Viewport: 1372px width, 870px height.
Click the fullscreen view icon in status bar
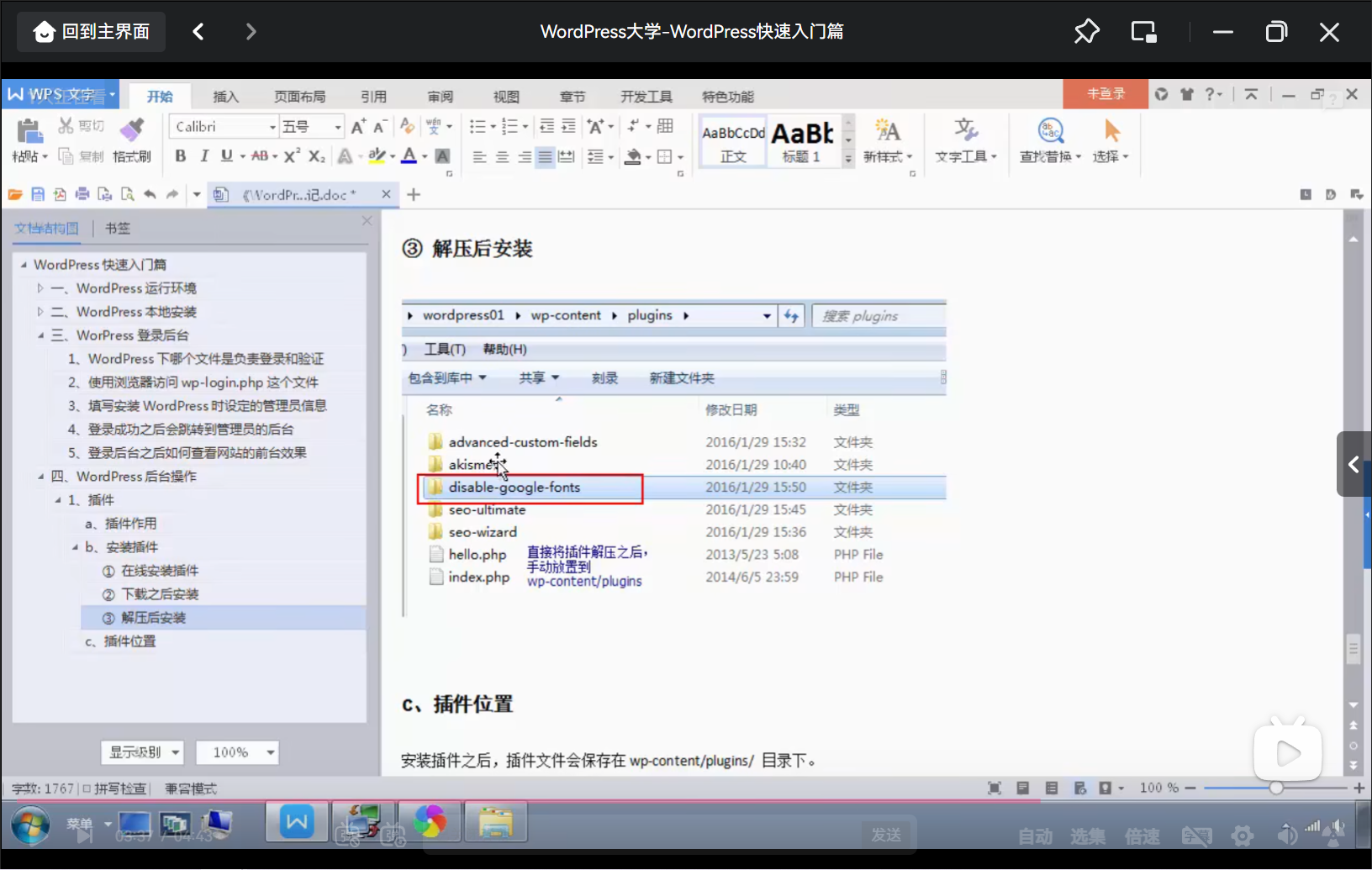[x=995, y=788]
